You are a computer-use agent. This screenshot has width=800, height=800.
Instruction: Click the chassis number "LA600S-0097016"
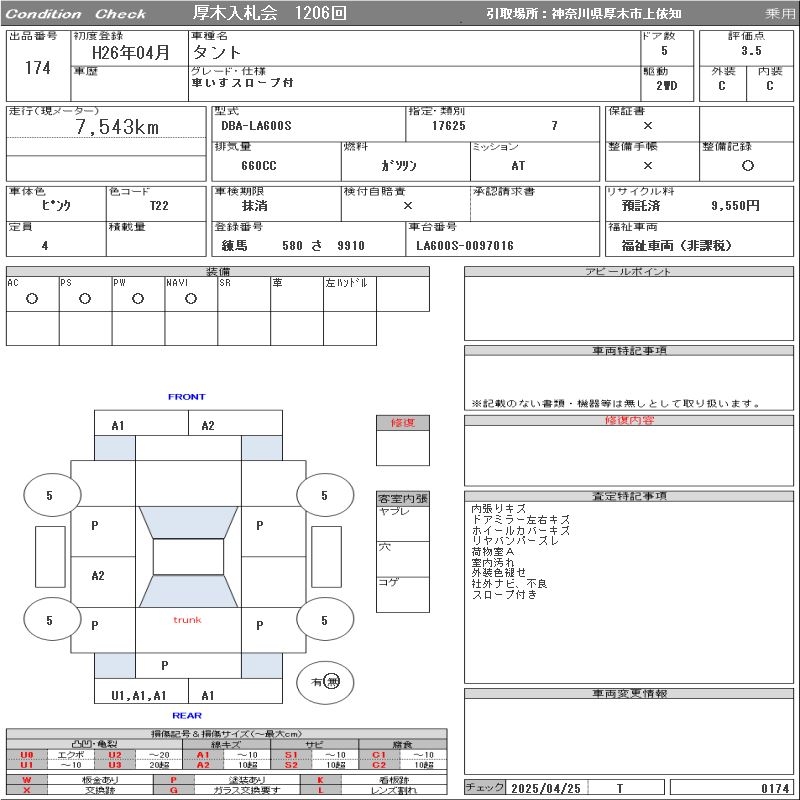pos(465,245)
